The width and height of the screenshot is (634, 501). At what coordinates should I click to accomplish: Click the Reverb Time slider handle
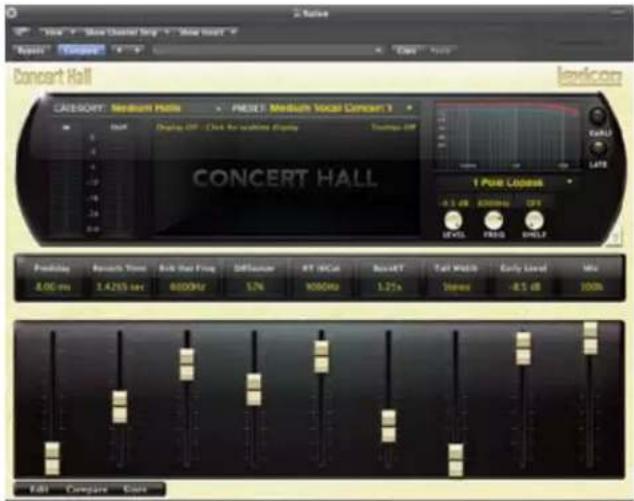tap(119, 406)
